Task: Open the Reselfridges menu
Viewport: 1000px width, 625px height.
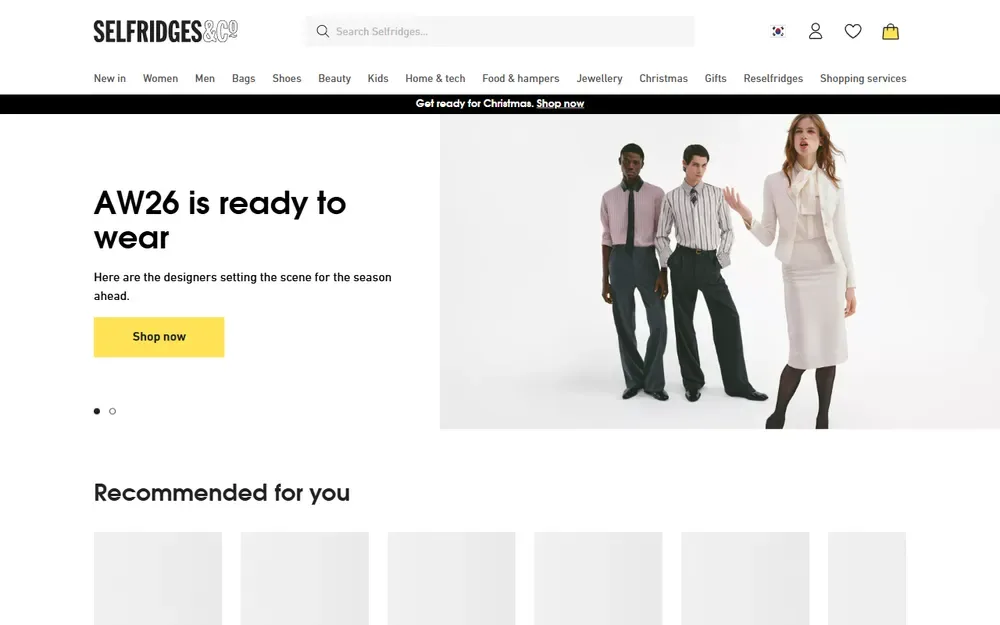Action: point(773,78)
